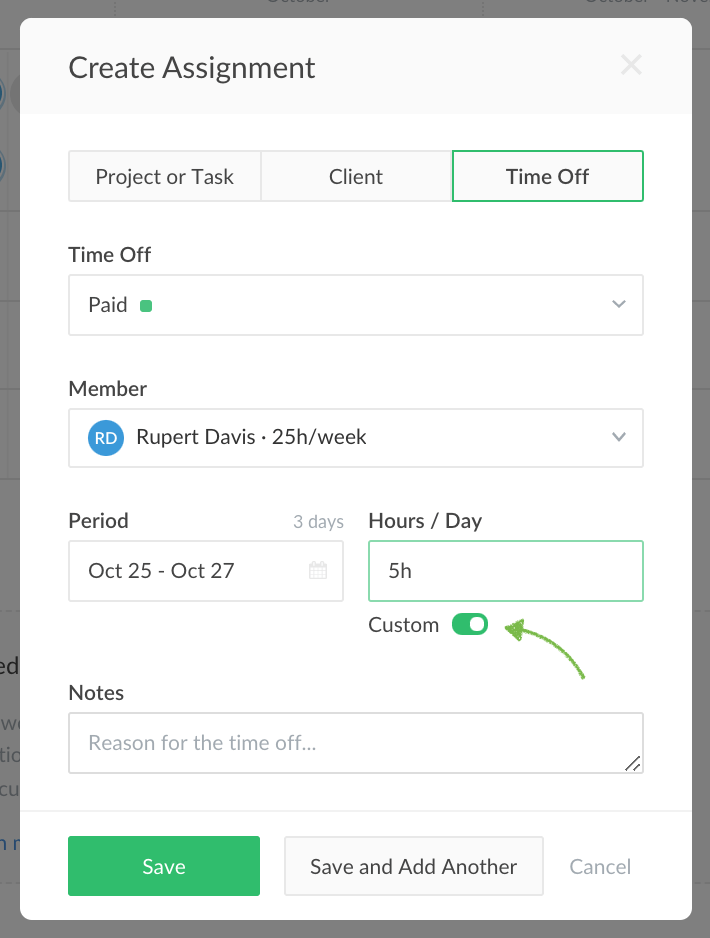The image size is (710, 938).
Task: Click the RD member avatar icon
Action: tap(105, 437)
